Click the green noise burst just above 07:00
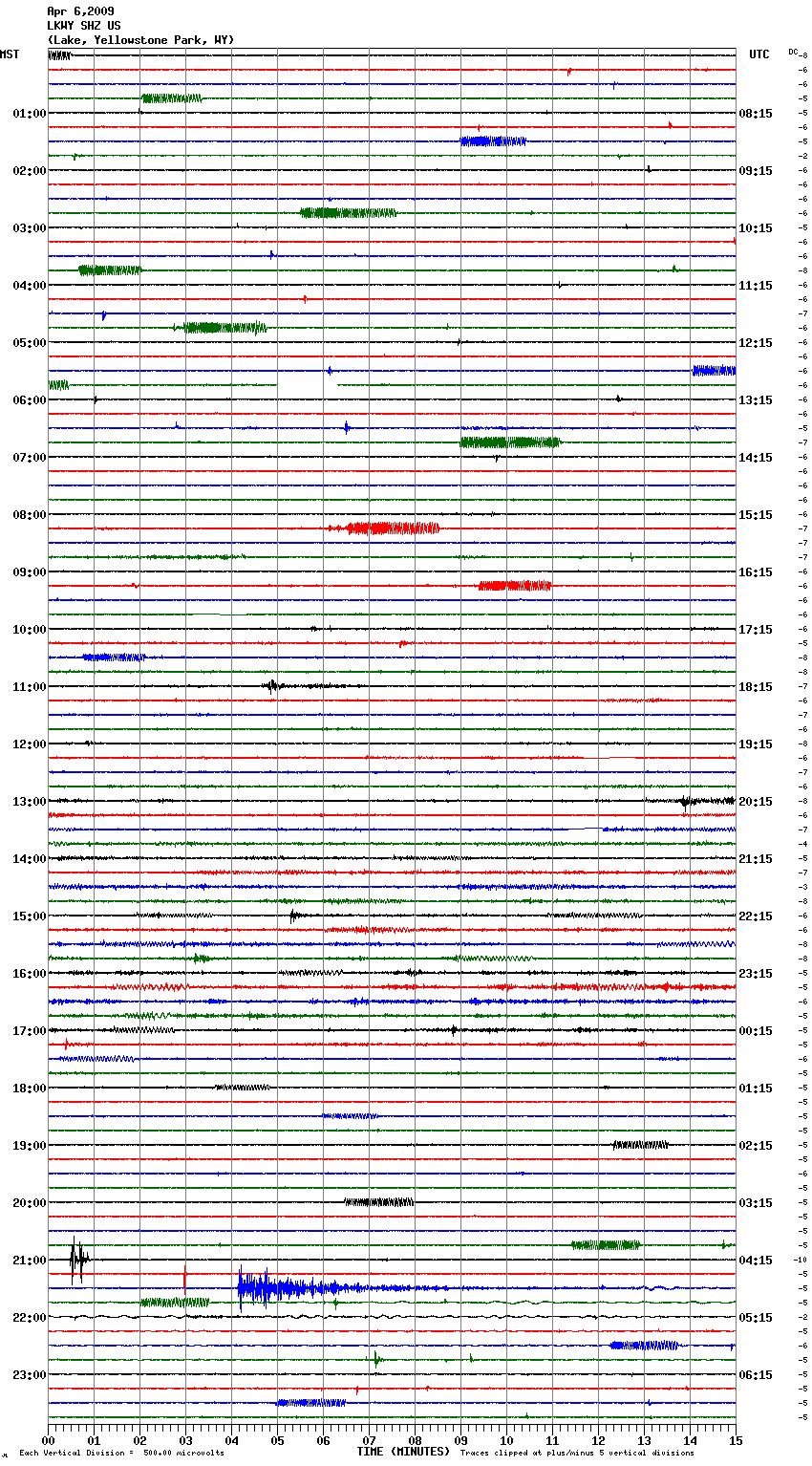This screenshot has width=812, height=1466. click(x=510, y=442)
